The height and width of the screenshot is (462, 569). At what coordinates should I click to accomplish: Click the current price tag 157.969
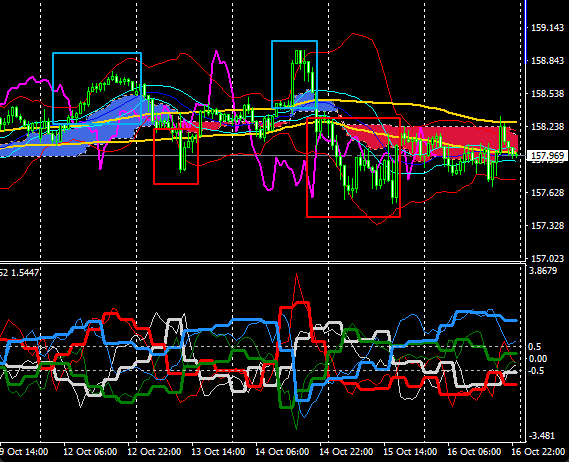(x=547, y=156)
